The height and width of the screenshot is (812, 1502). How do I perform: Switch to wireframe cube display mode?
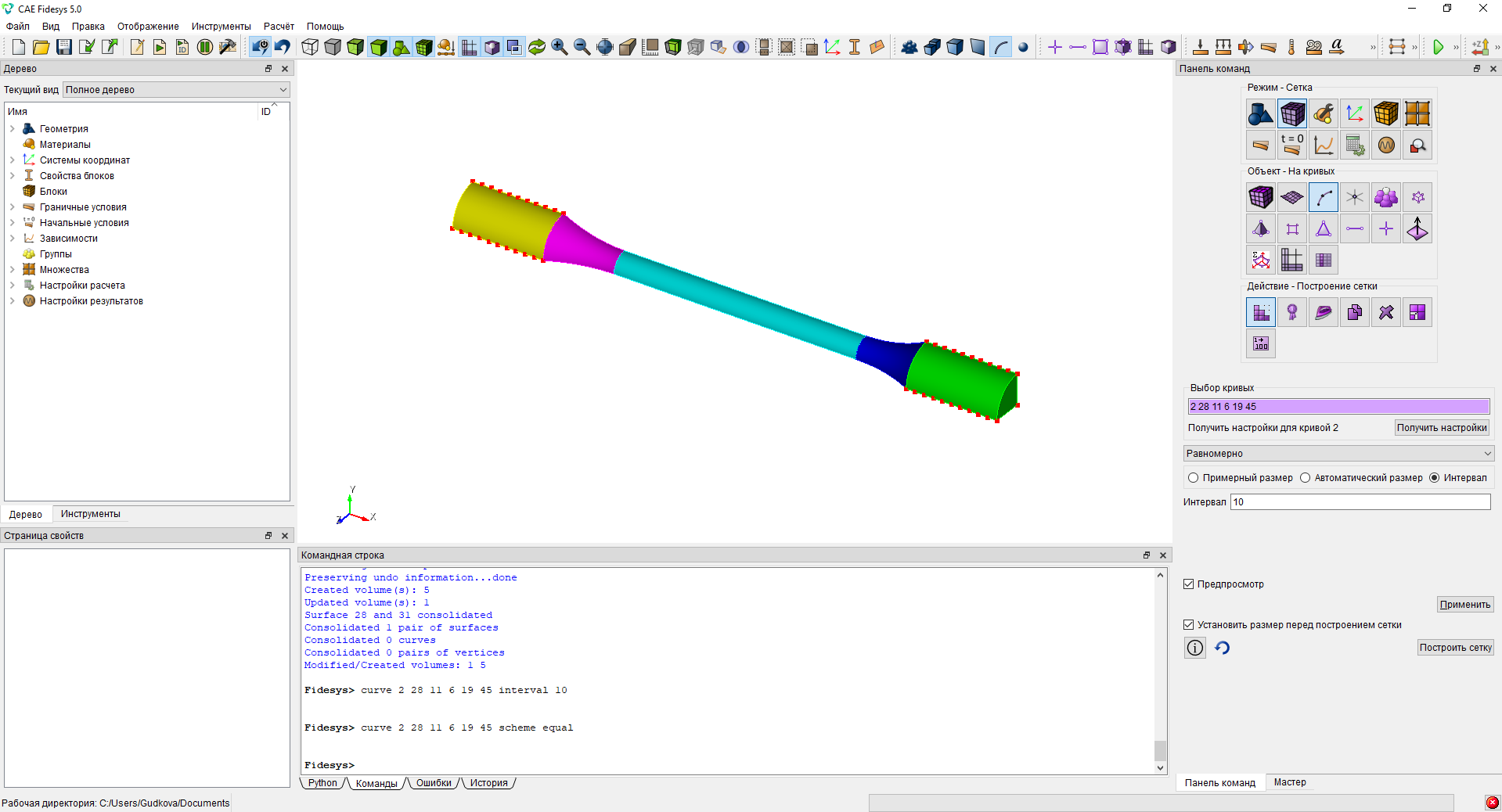coord(310,47)
